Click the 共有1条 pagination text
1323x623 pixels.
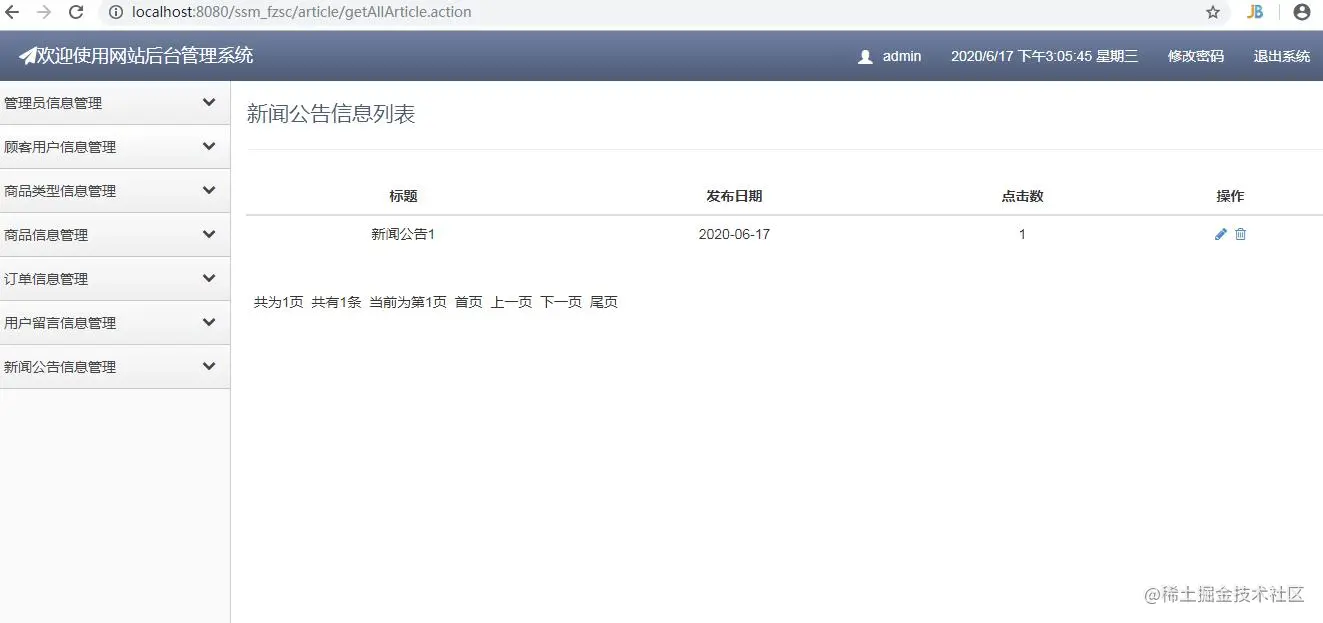336,302
